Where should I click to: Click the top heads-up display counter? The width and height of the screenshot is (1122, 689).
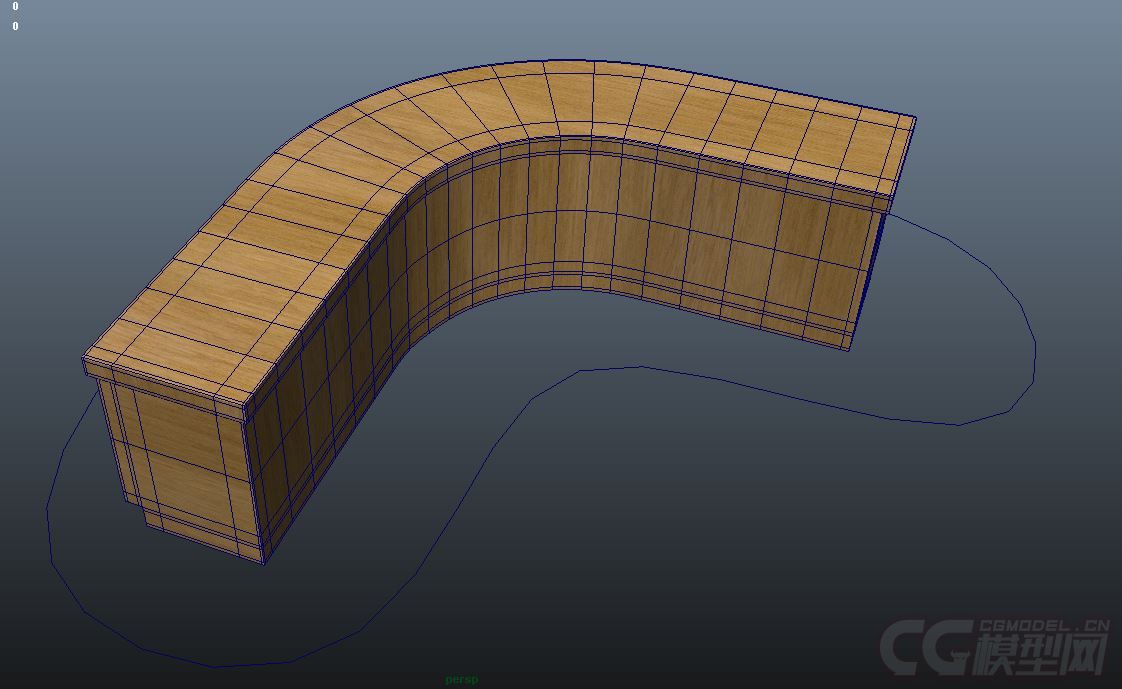tap(14, 8)
